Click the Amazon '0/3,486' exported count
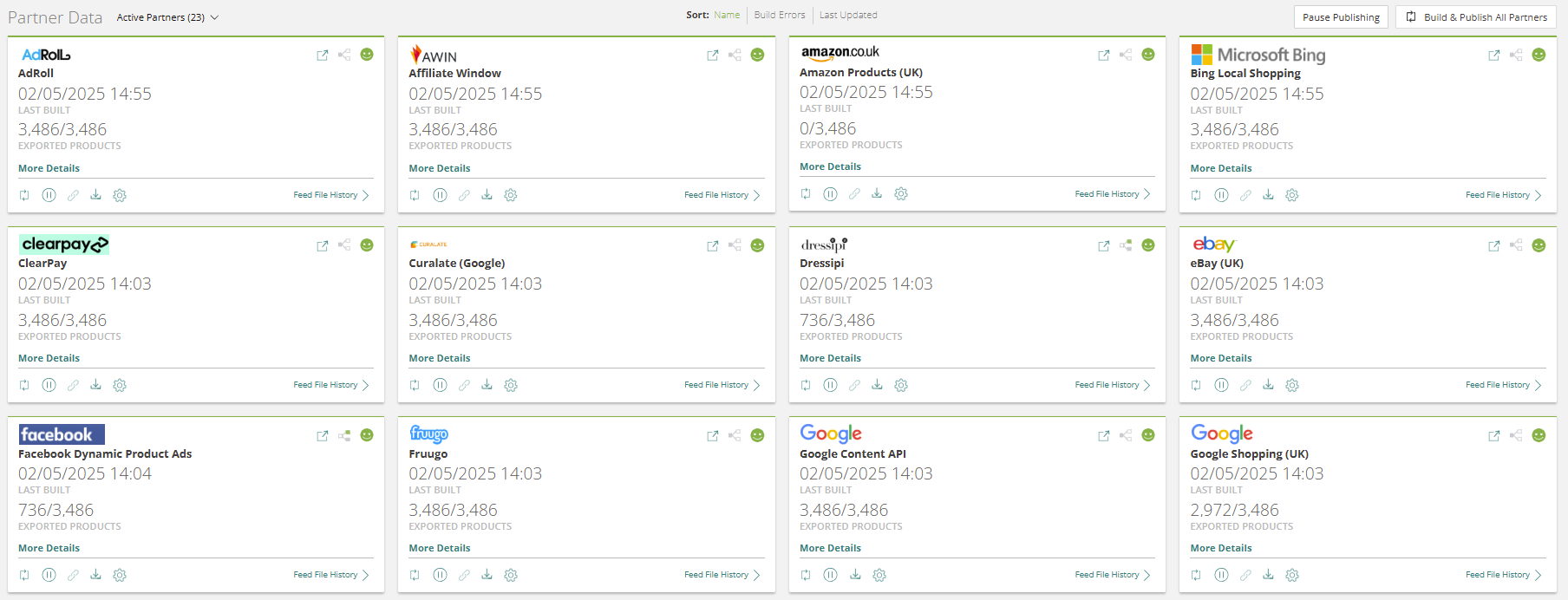The image size is (1568, 600). (x=827, y=128)
